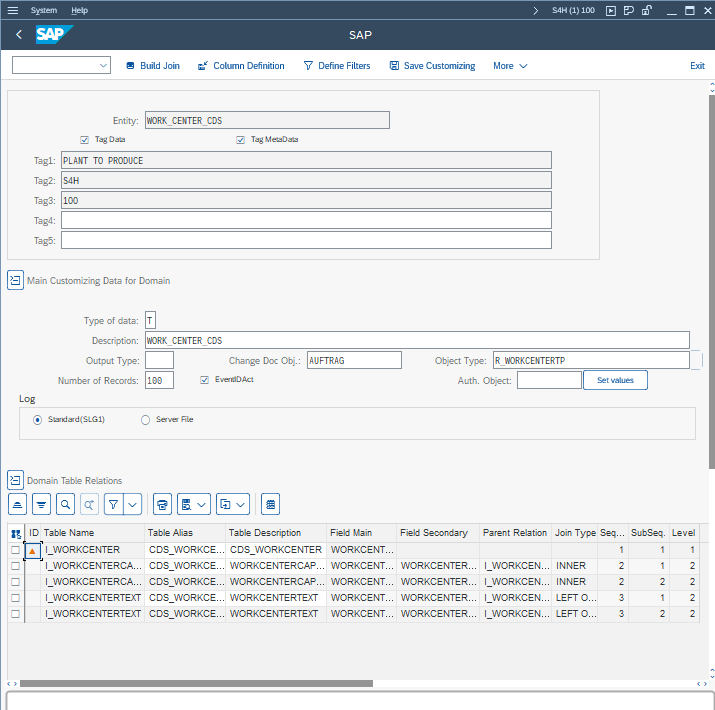Click the sort descending toolbar icon
Image resolution: width=715 pixels, height=710 pixels.
click(41, 504)
